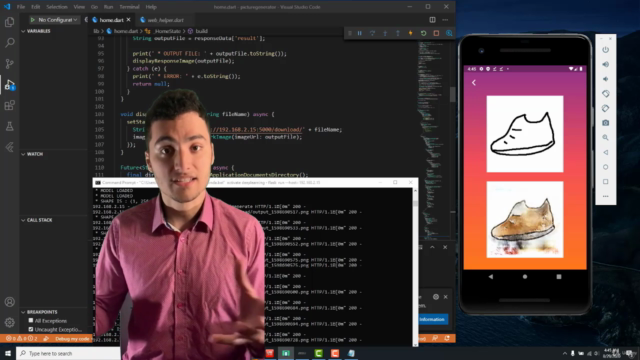Screen dimensions: 640x360
Task: Split the editor to the right
Action: point(432,20)
